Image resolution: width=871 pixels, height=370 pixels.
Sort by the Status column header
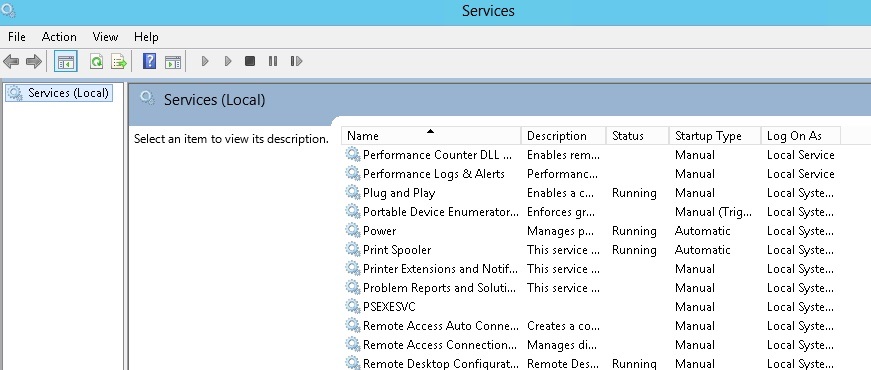tap(638, 136)
